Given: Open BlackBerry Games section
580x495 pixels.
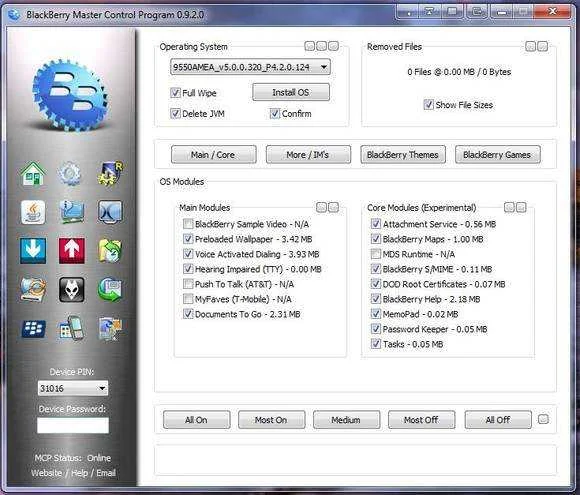Looking at the screenshot, I should [x=498, y=155].
